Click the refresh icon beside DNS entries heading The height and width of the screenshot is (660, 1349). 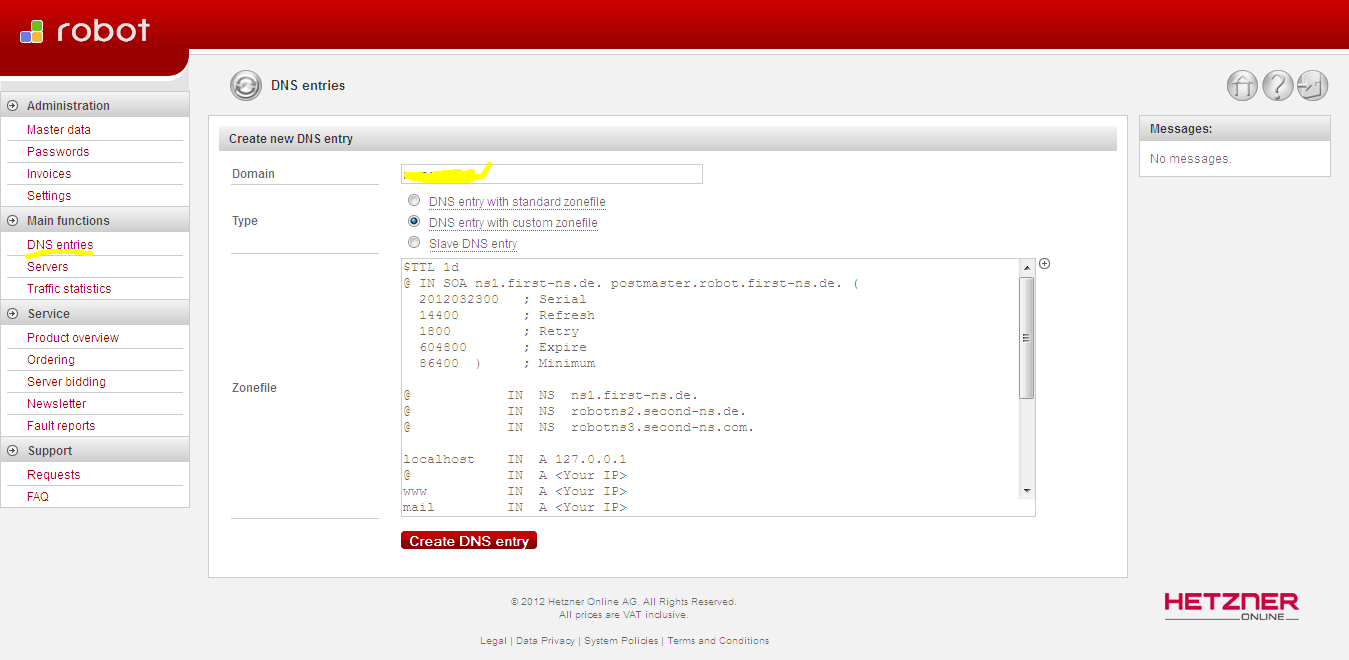point(245,86)
